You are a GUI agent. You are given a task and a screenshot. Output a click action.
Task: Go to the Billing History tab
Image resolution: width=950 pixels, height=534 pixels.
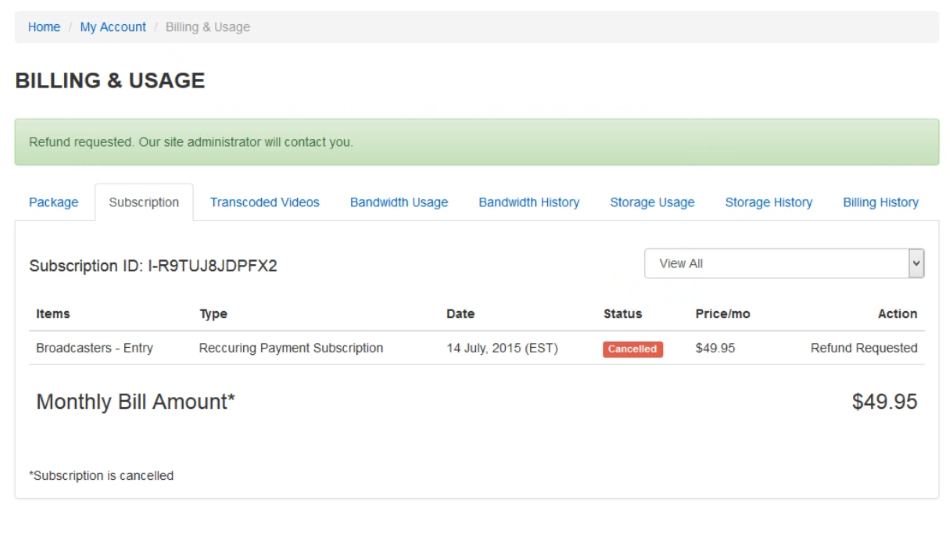[880, 202]
